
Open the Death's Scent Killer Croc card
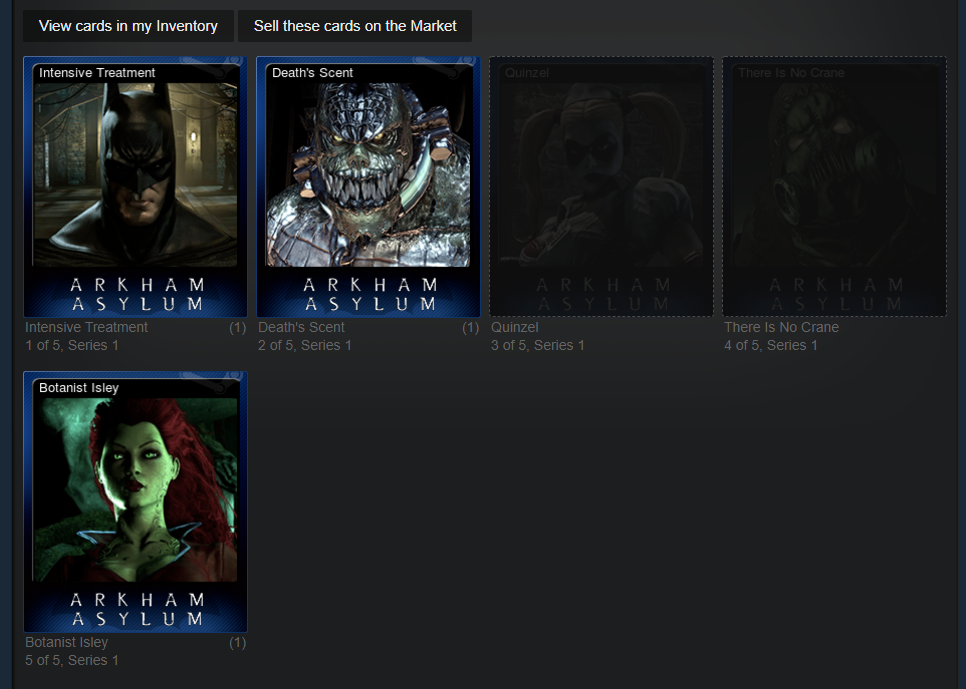point(368,187)
